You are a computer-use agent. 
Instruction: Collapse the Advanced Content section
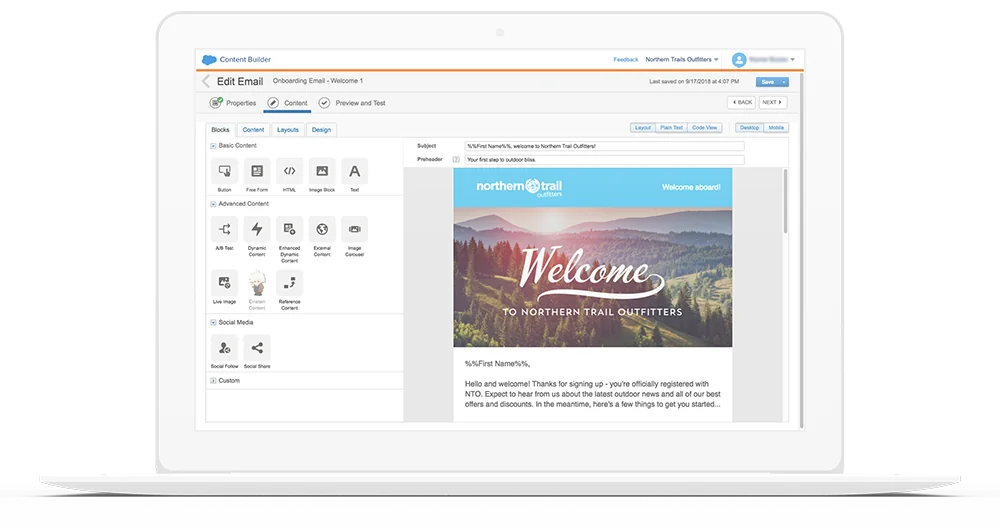[213, 204]
